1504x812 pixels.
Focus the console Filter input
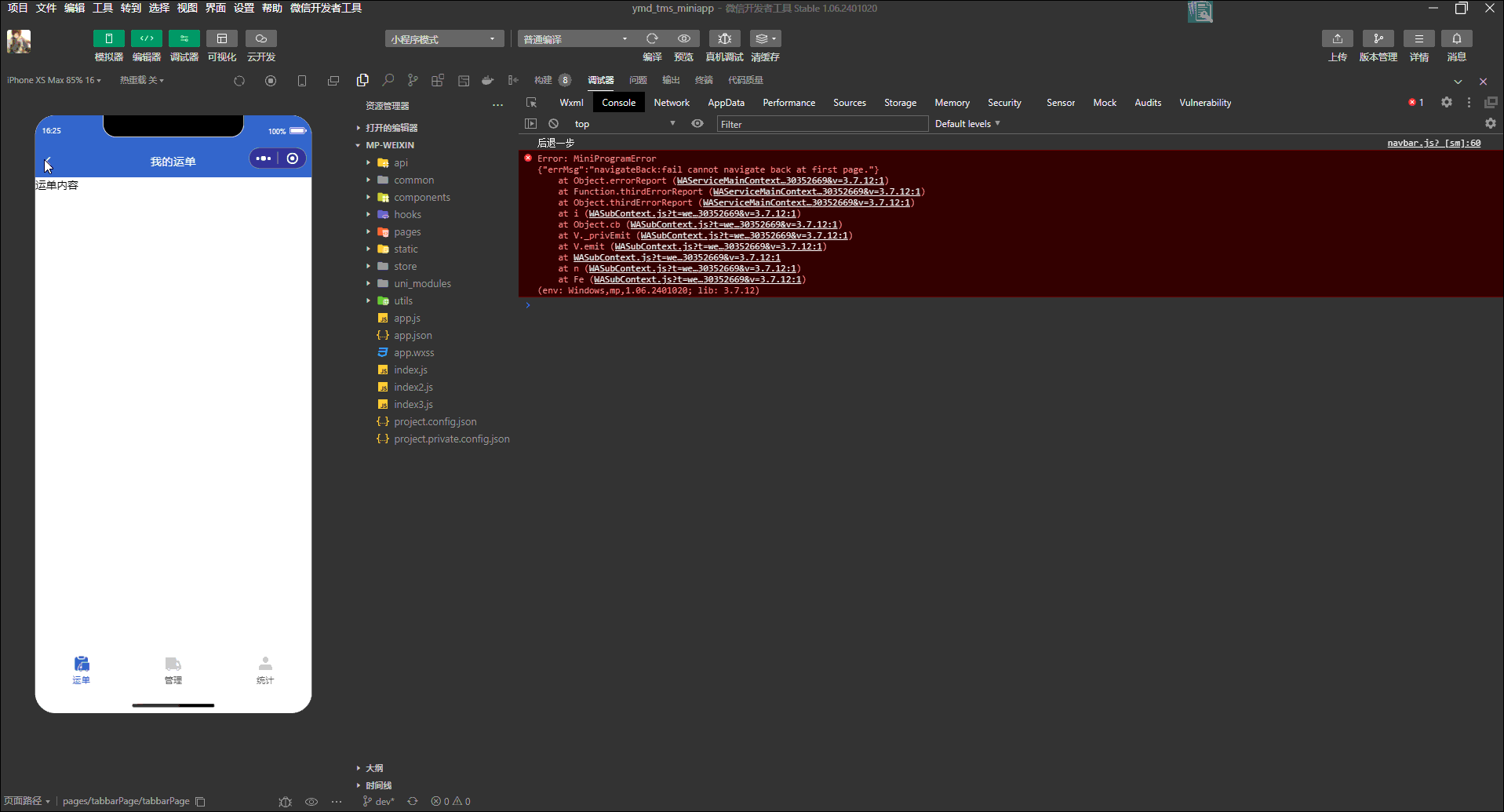click(822, 124)
